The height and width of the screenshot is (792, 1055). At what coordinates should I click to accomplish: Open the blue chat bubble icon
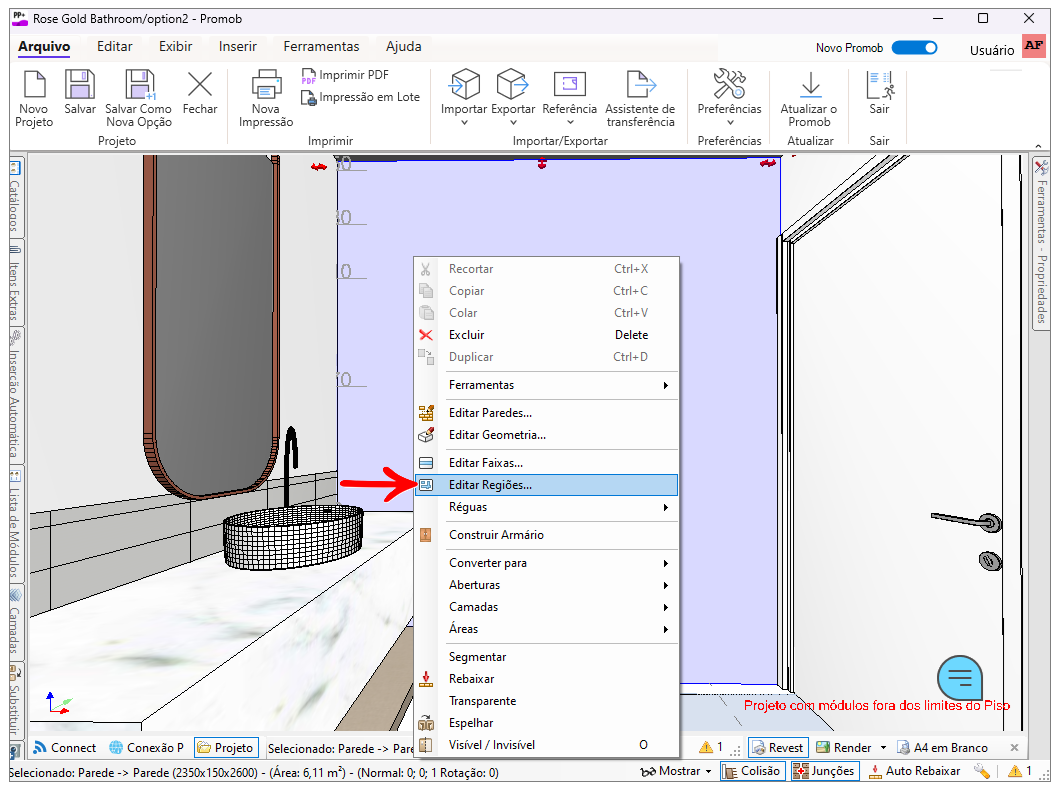tap(959, 678)
